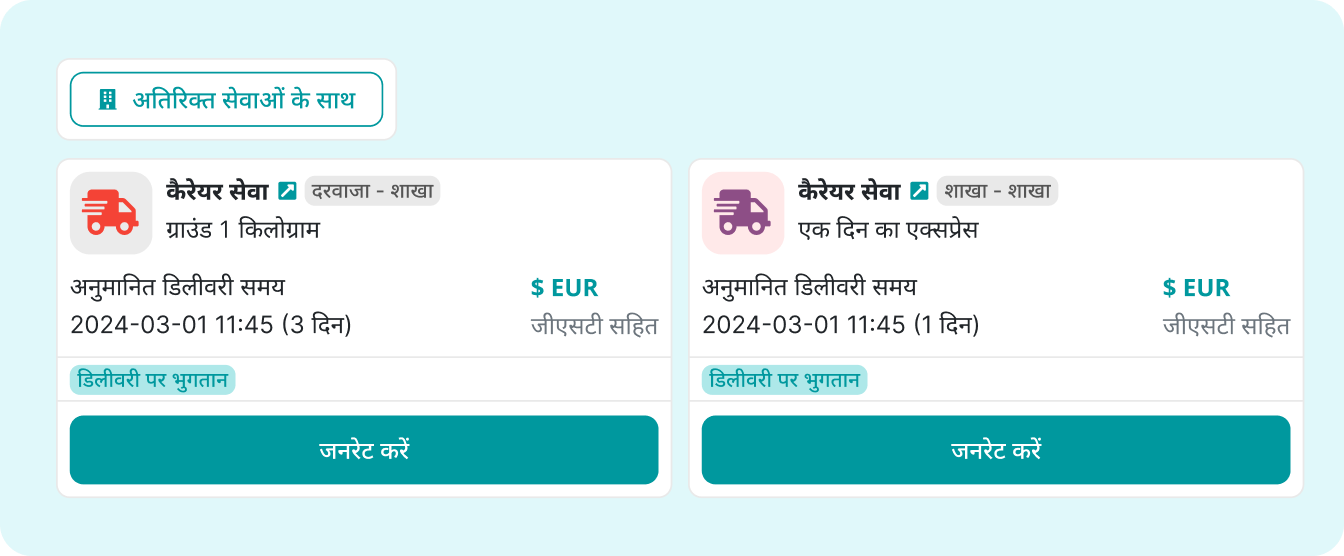The image size is (1344, 556).
Task: Select the ग्राउंड 1 किलोग्राम service name
Action: (x=243, y=230)
